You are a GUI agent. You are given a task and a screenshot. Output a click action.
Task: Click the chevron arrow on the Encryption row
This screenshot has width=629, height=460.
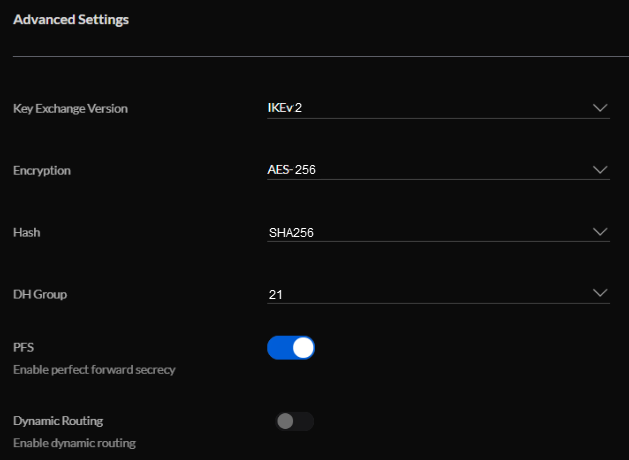pyautogui.click(x=600, y=169)
